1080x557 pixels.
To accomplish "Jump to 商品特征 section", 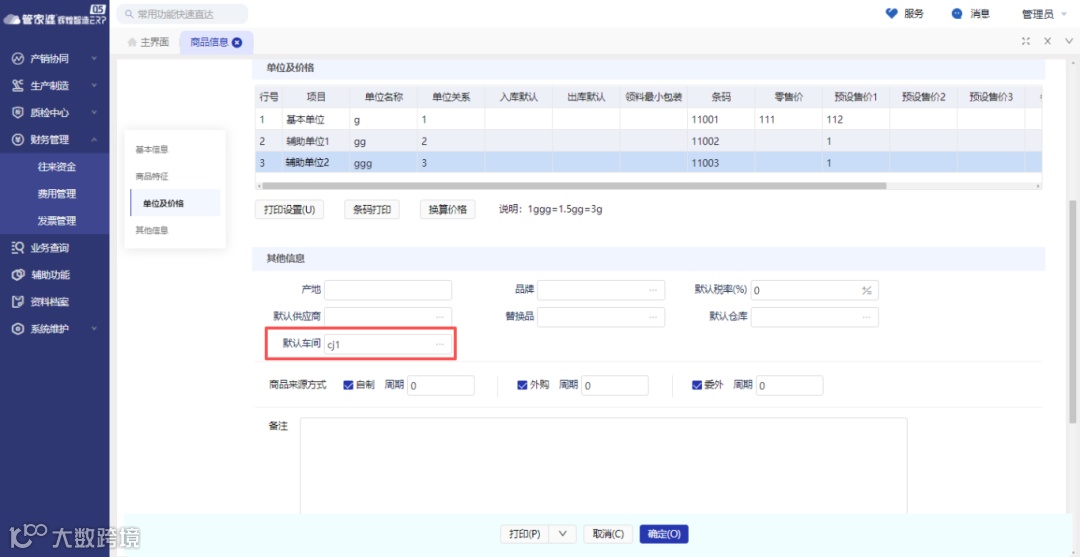I will [x=152, y=176].
